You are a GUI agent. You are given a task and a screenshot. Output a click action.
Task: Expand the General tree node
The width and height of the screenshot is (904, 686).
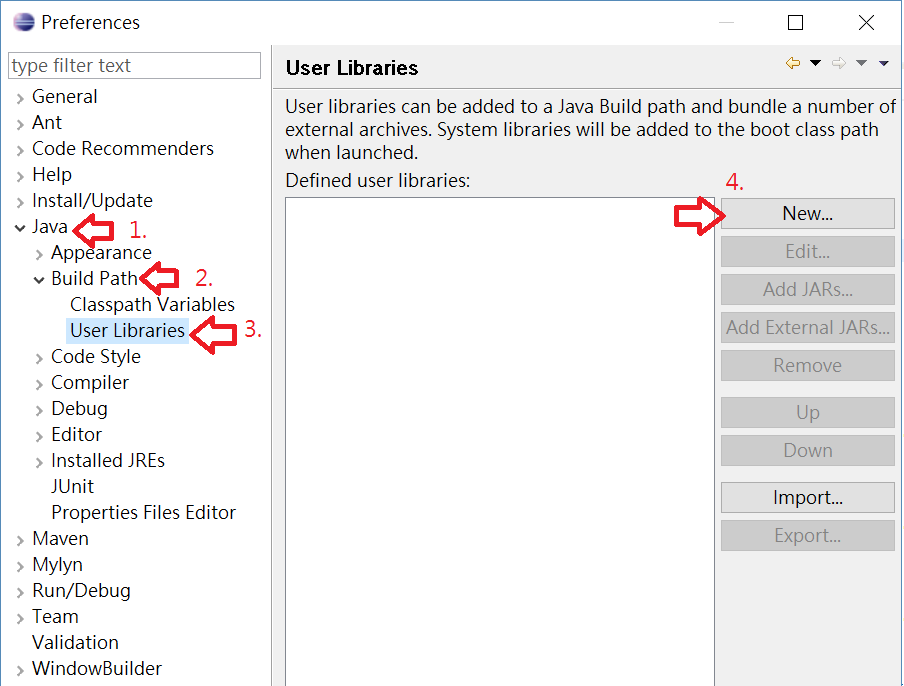(x=20, y=98)
